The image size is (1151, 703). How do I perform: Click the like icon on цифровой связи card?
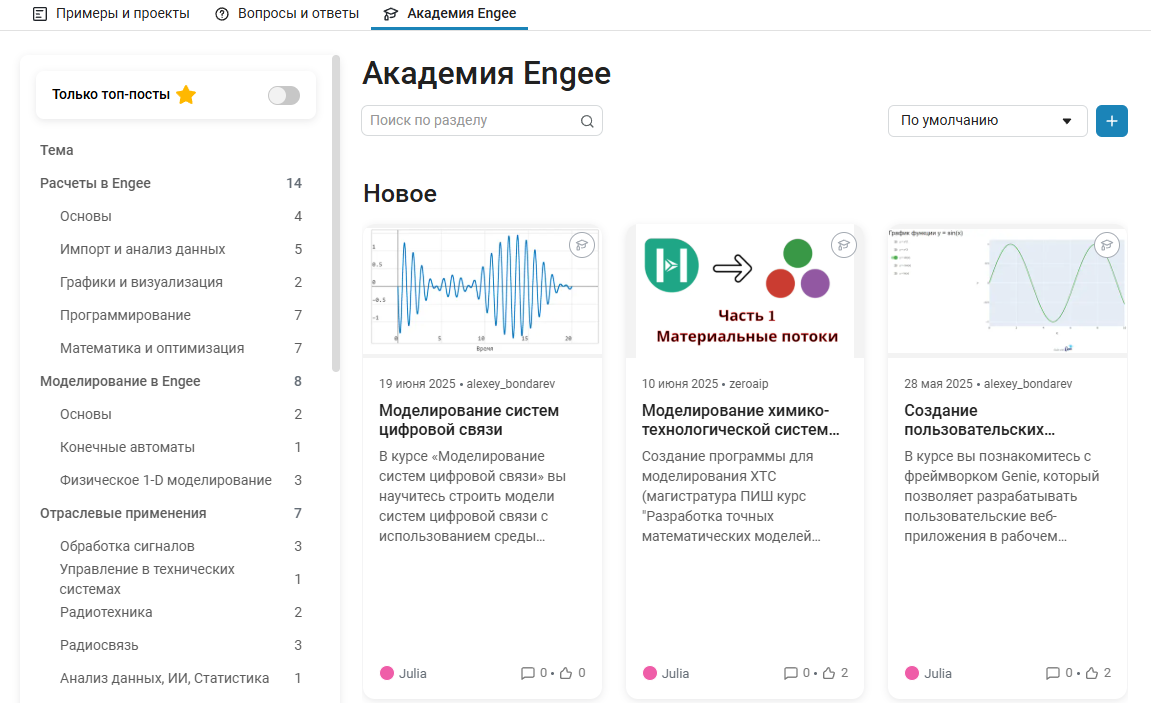coord(566,673)
